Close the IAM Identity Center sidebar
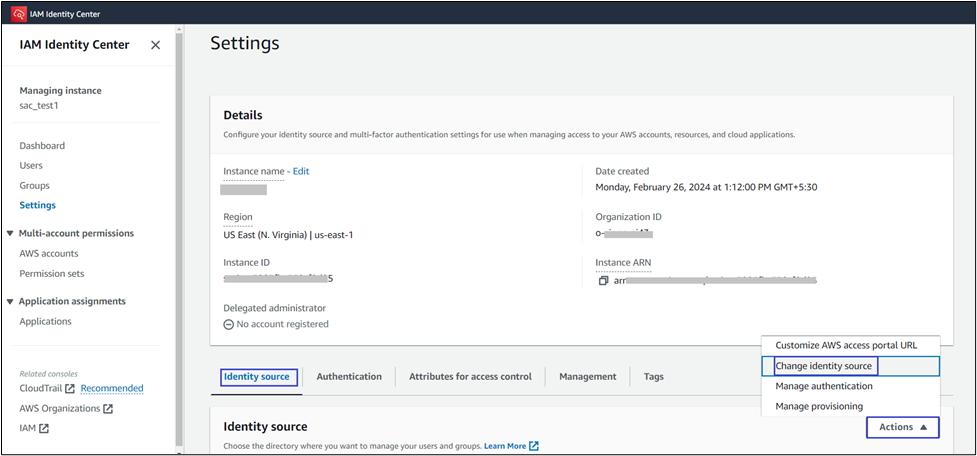The width and height of the screenshot is (977, 456). coord(155,45)
